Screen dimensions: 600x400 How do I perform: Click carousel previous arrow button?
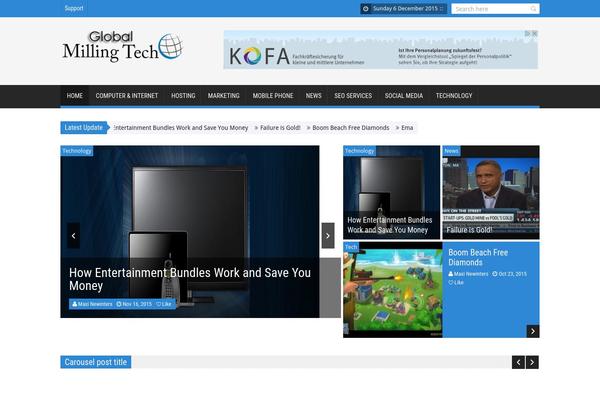tap(518, 362)
